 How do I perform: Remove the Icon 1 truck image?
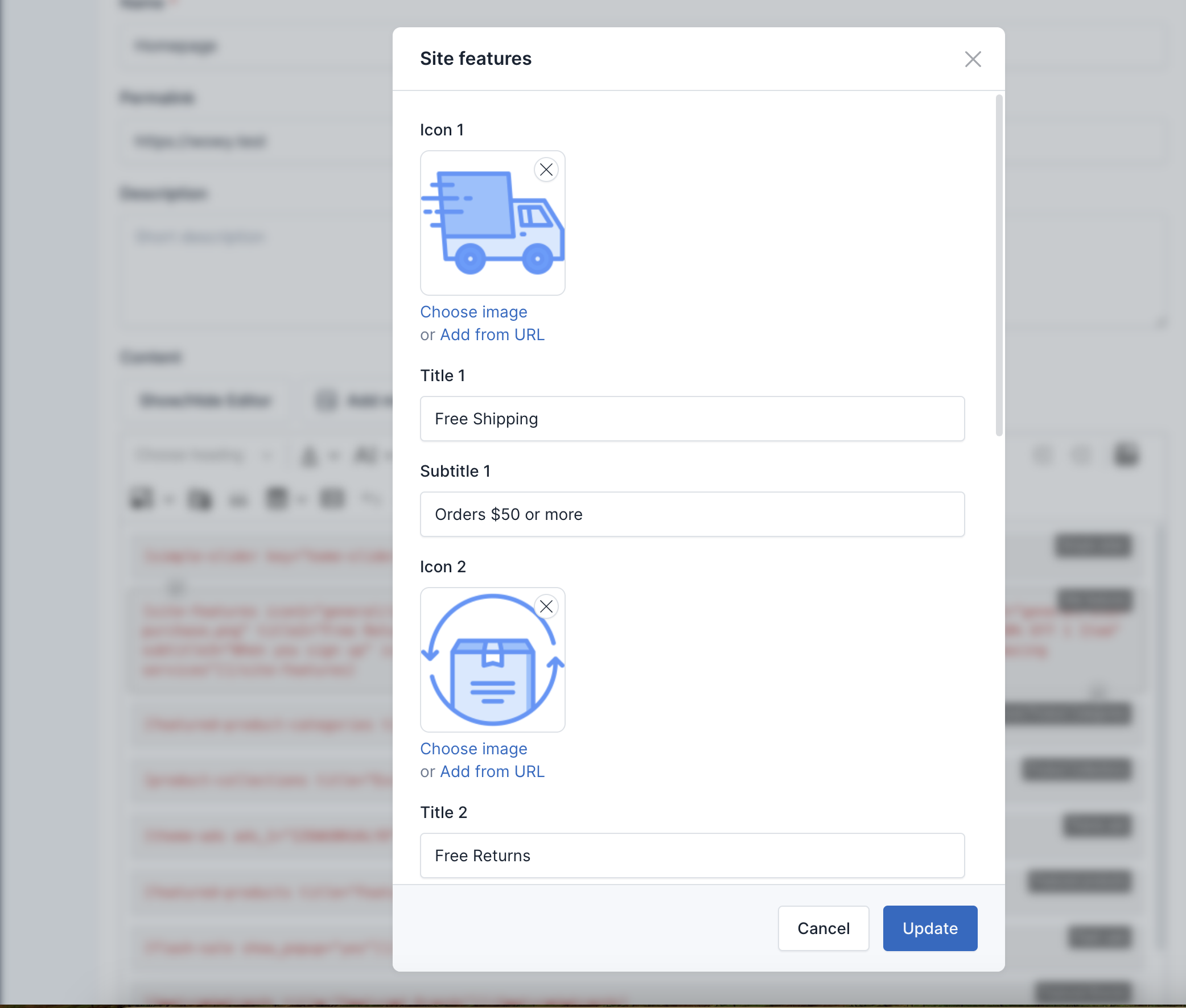point(546,170)
